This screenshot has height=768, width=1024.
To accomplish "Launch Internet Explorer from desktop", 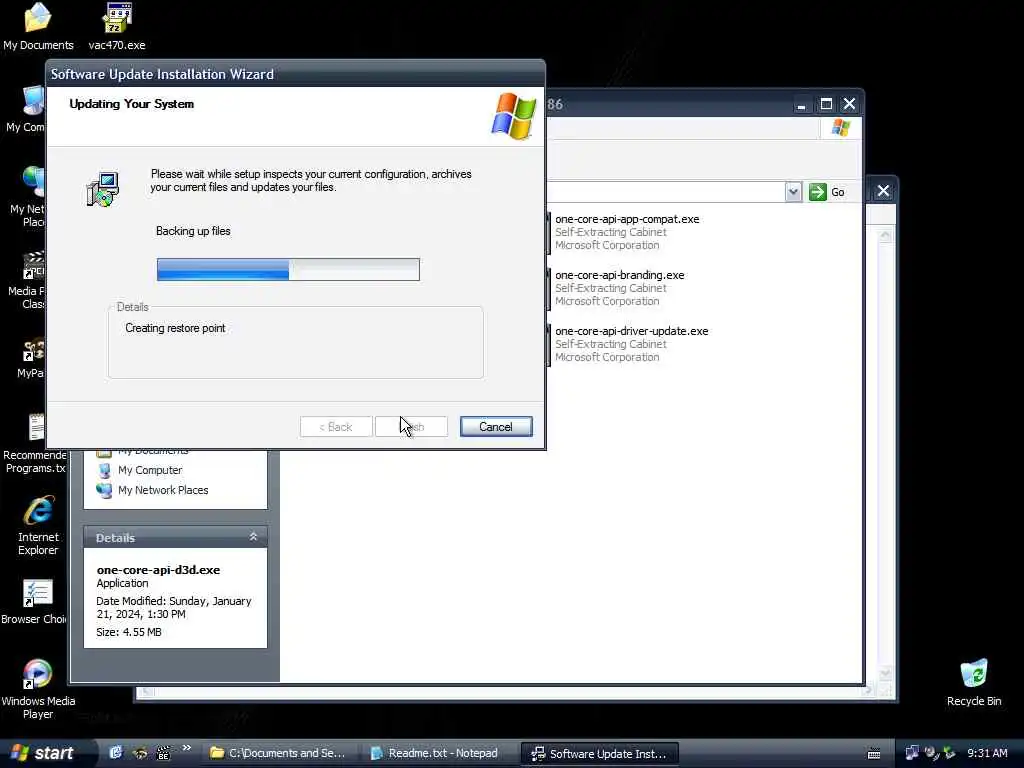I will coord(38,526).
